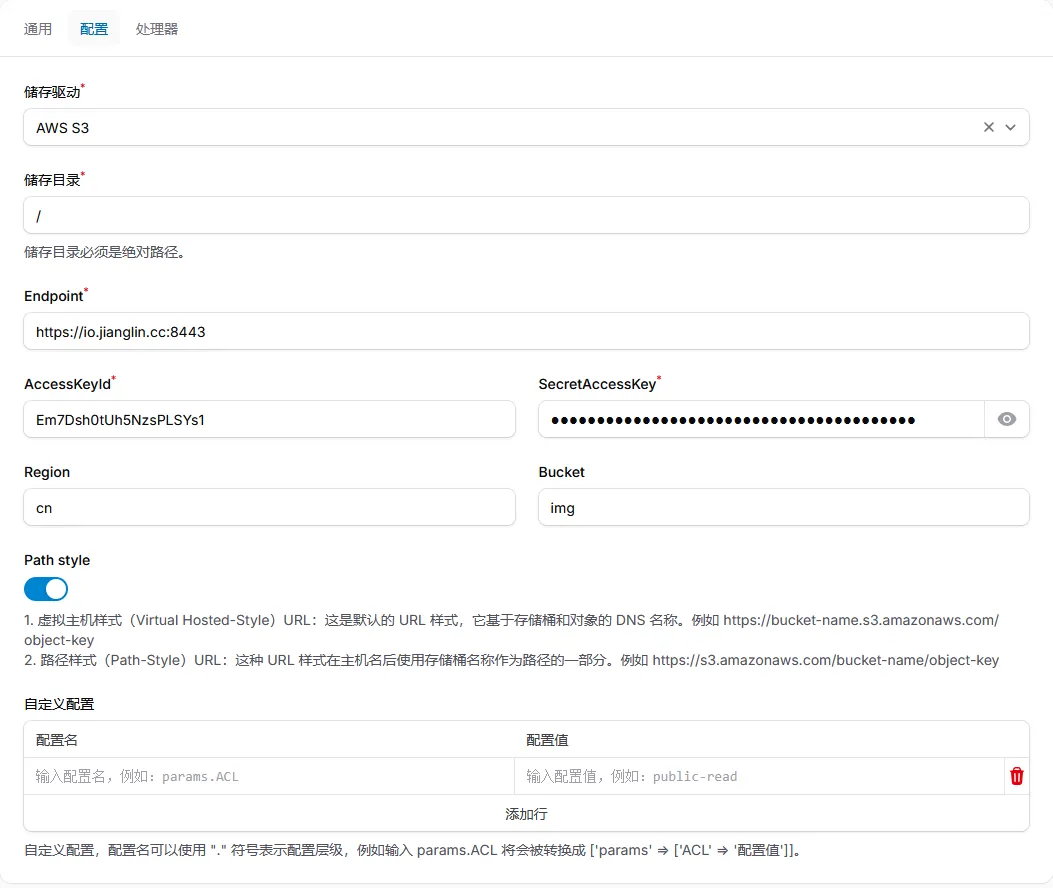The image size is (1053, 888).
Task: Click the 配置值 input in custom config
Action: pos(760,776)
